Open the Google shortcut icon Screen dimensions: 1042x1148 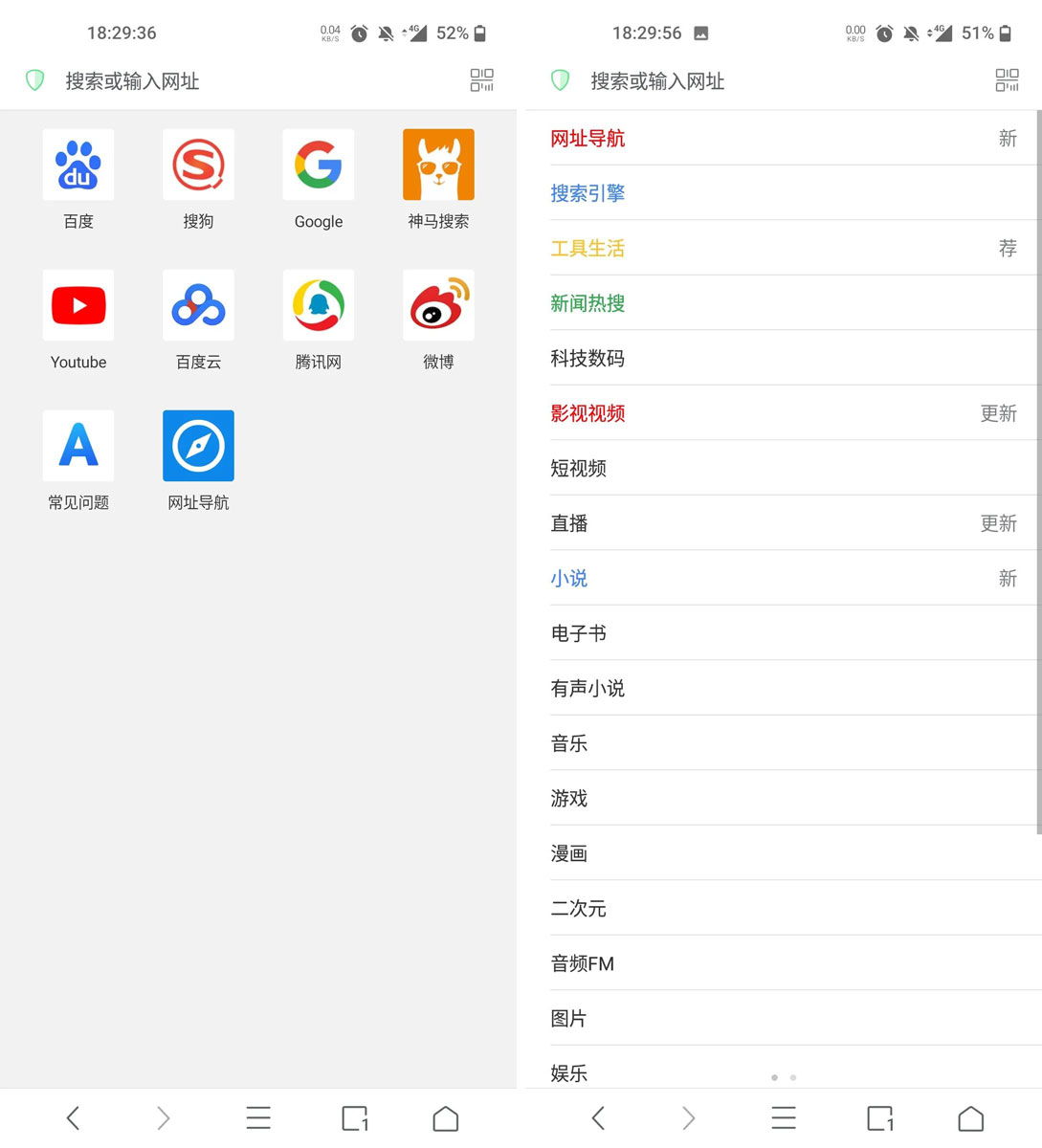[319, 165]
